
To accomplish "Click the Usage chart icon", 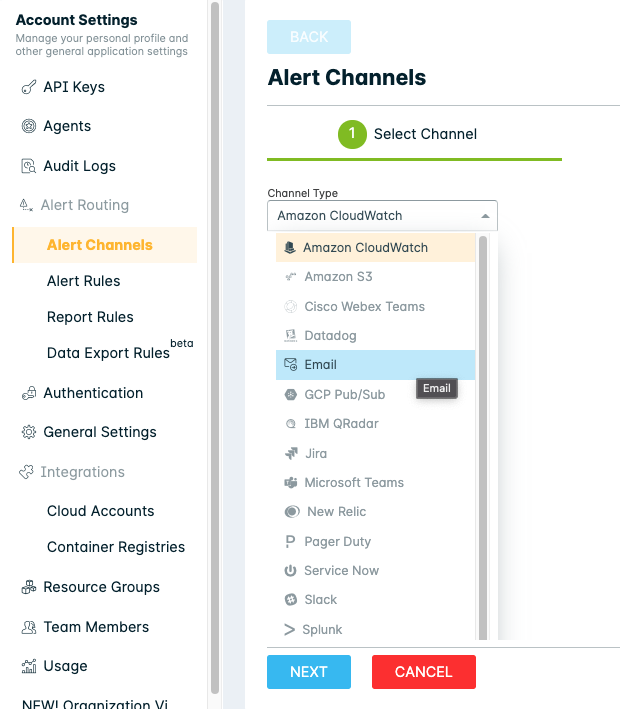I will point(29,666).
